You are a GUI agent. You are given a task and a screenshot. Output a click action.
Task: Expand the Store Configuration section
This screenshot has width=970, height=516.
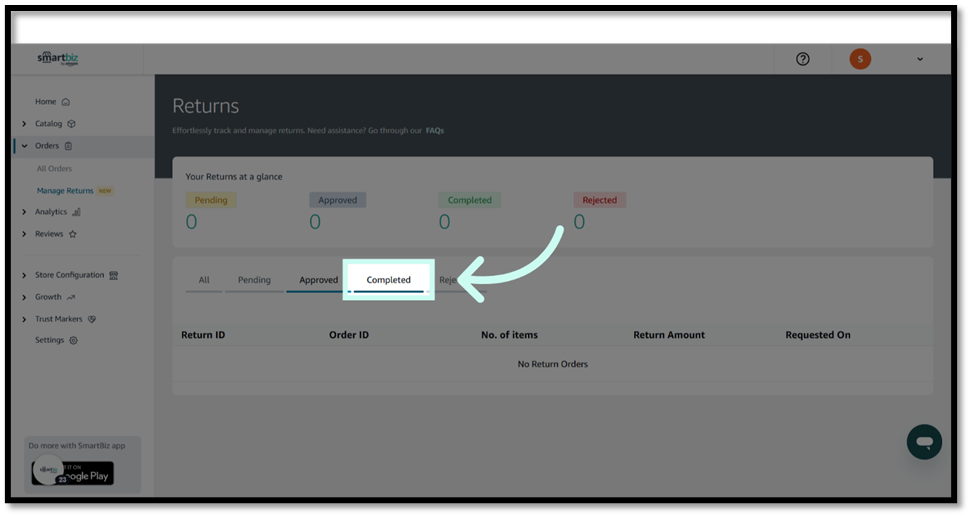[24, 275]
